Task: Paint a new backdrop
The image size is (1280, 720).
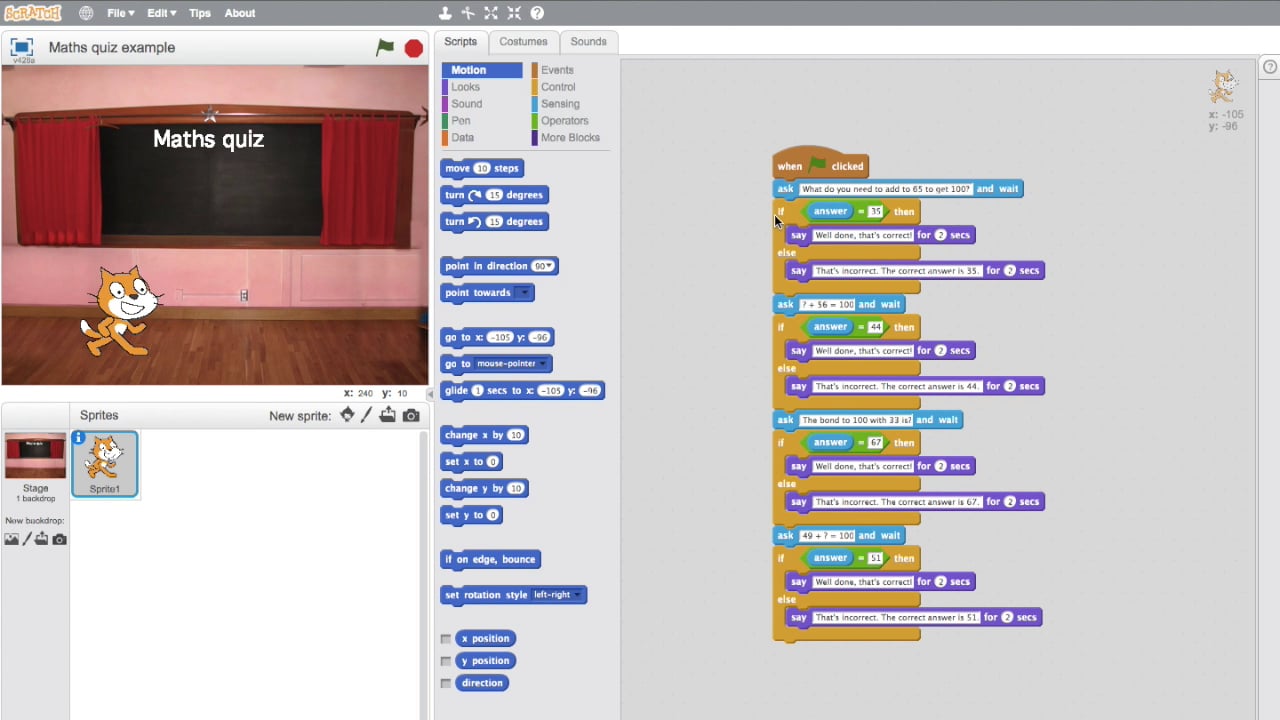Action: pyautogui.click(x=27, y=539)
